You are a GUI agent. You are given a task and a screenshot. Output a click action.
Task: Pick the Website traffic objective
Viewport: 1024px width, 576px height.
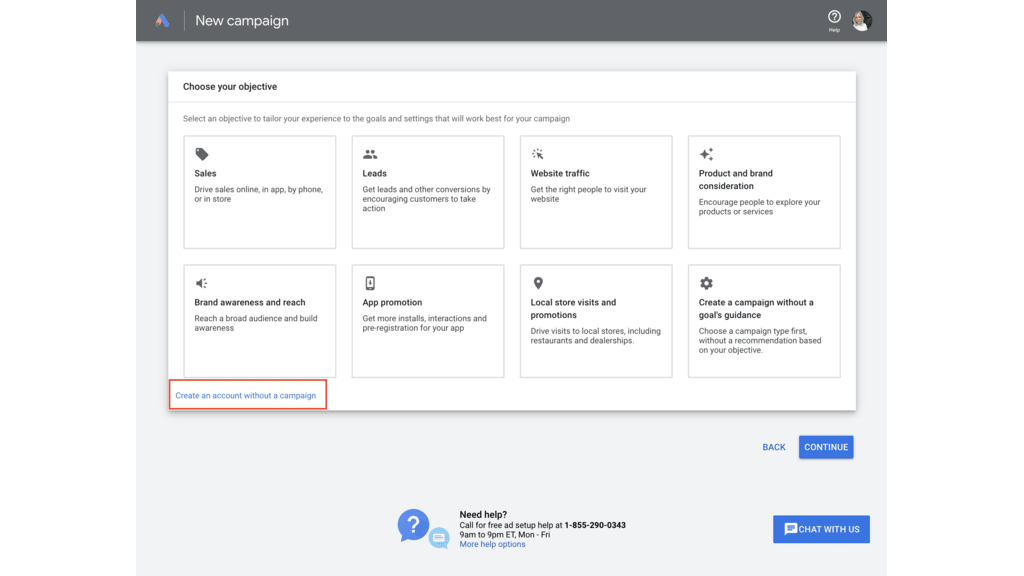(596, 192)
